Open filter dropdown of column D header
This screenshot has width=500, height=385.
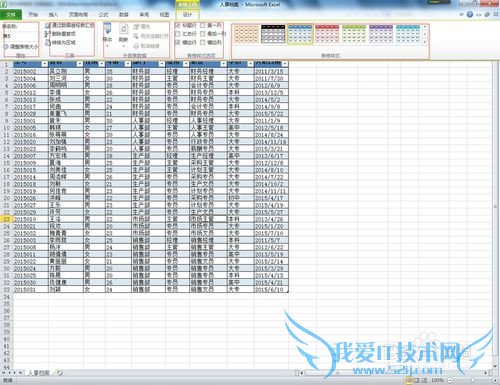tap(128, 64)
